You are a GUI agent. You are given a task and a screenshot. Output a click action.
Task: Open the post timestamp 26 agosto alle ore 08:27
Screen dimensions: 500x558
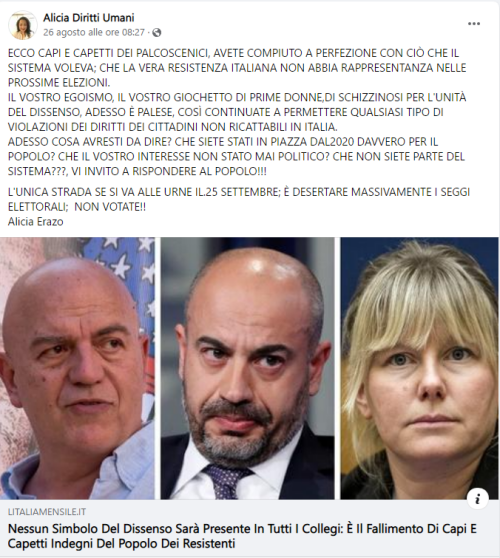(94, 32)
